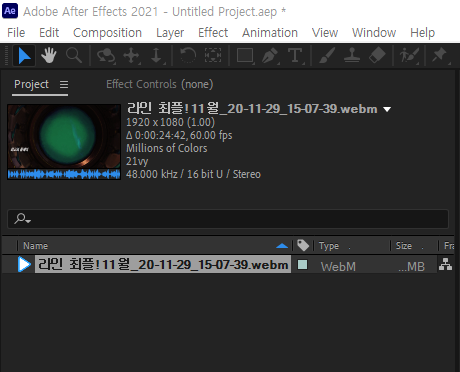460x372 pixels.
Task: Open the Animation menu
Action: (270, 33)
